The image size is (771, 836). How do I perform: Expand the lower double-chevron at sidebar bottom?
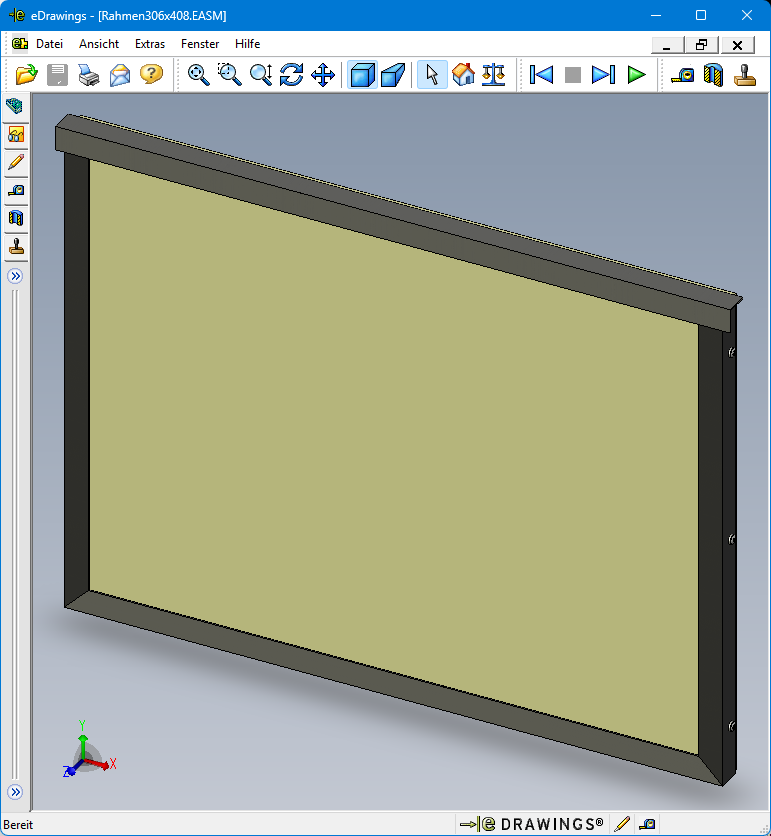(15, 793)
